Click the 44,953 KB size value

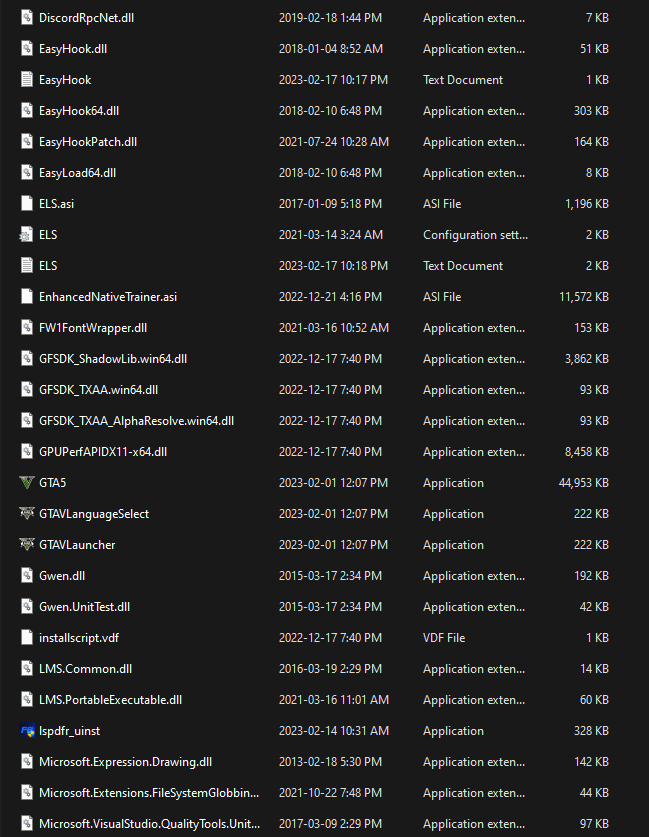coord(584,483)
